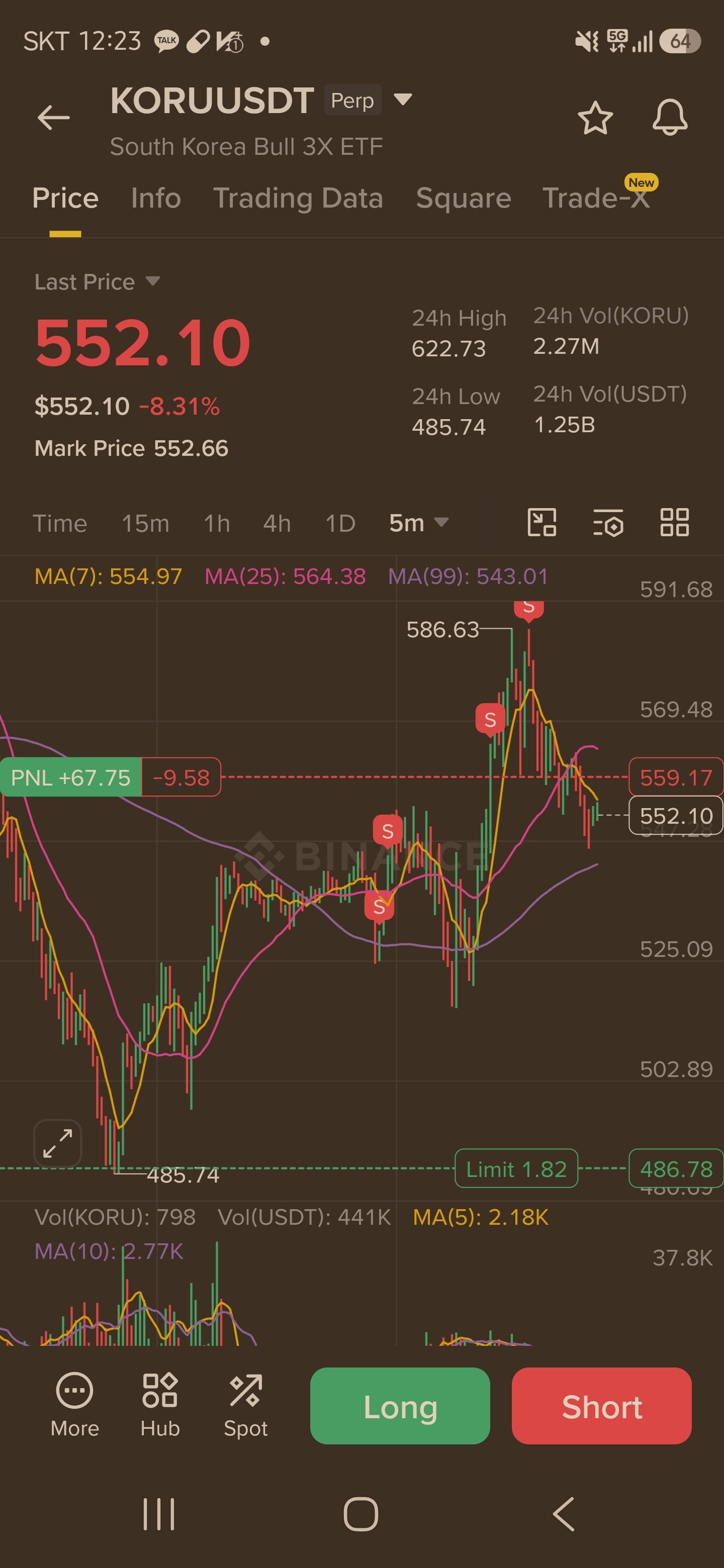Tap Android home button
The height and width of the screenshot is (1568, 724).
361,1514
